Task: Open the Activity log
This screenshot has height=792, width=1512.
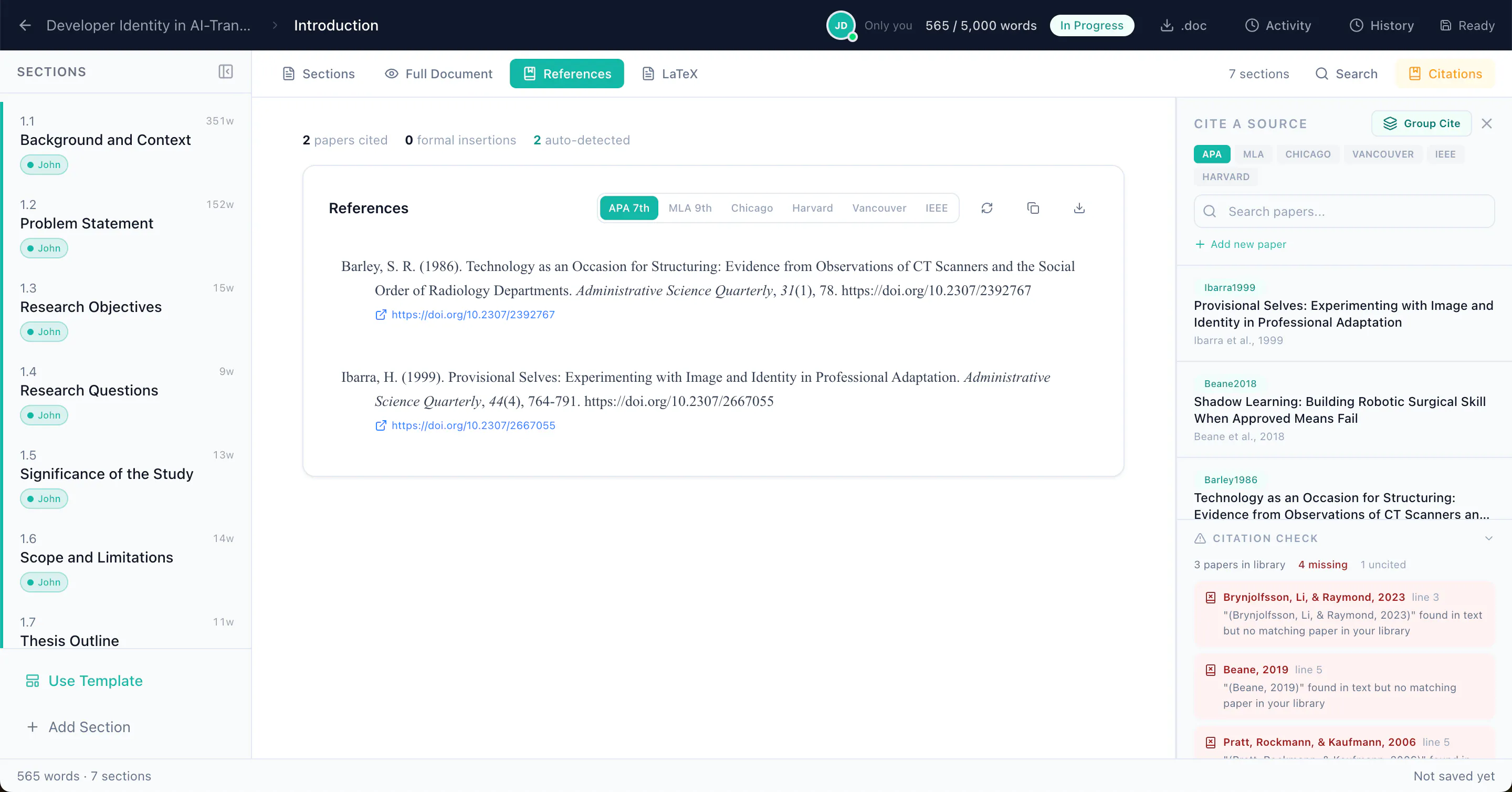Action: (1278, 25)
